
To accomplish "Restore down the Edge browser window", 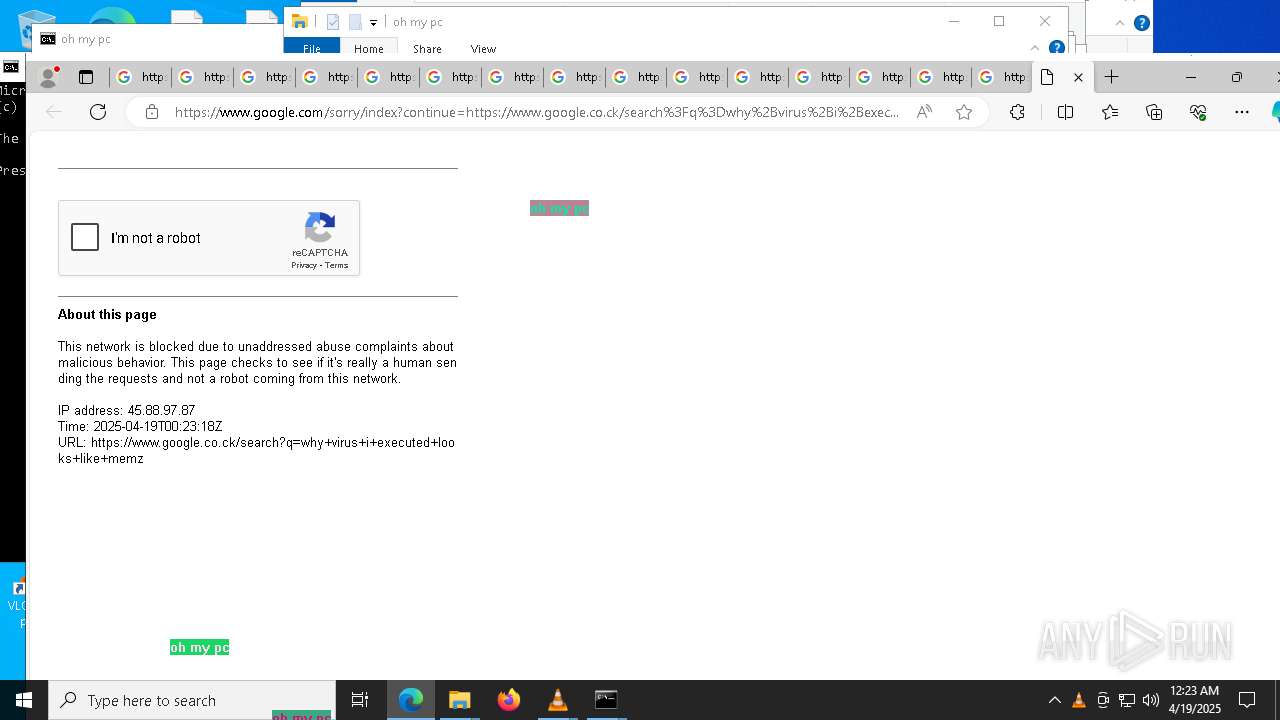I will pos(1237,77).
